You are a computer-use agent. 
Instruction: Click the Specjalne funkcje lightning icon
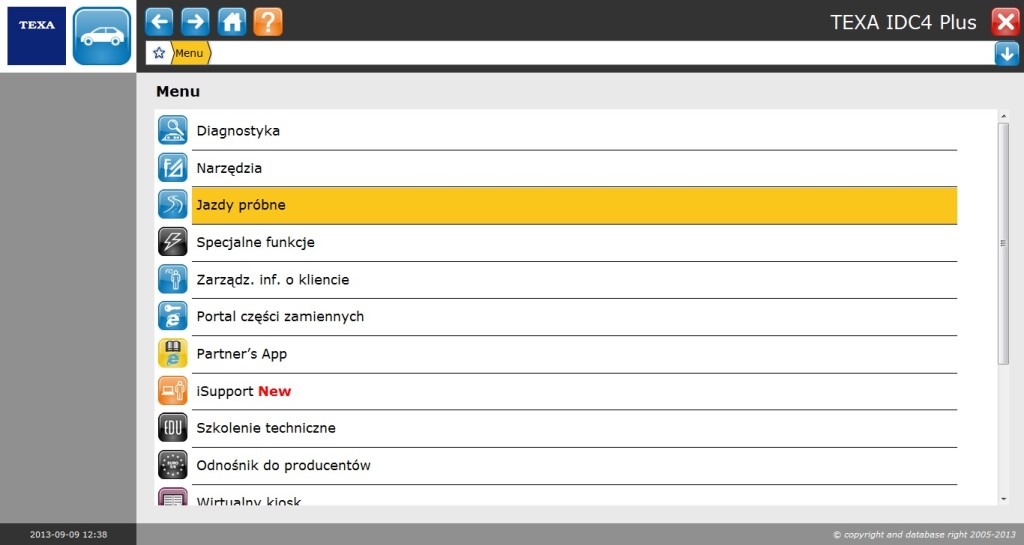pyautogui.click(x=172, y=241)
